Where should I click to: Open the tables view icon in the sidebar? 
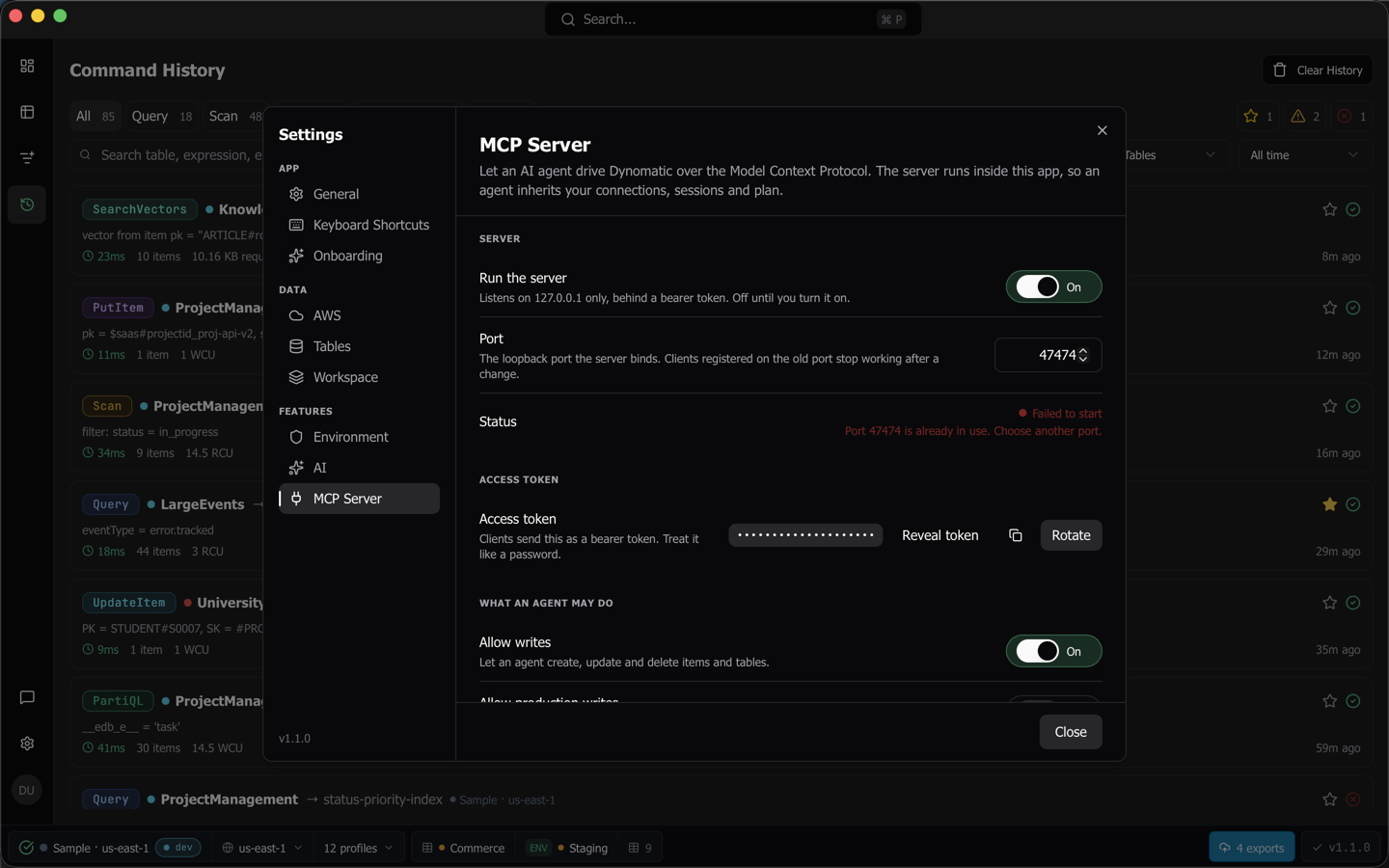coord(27,112)
